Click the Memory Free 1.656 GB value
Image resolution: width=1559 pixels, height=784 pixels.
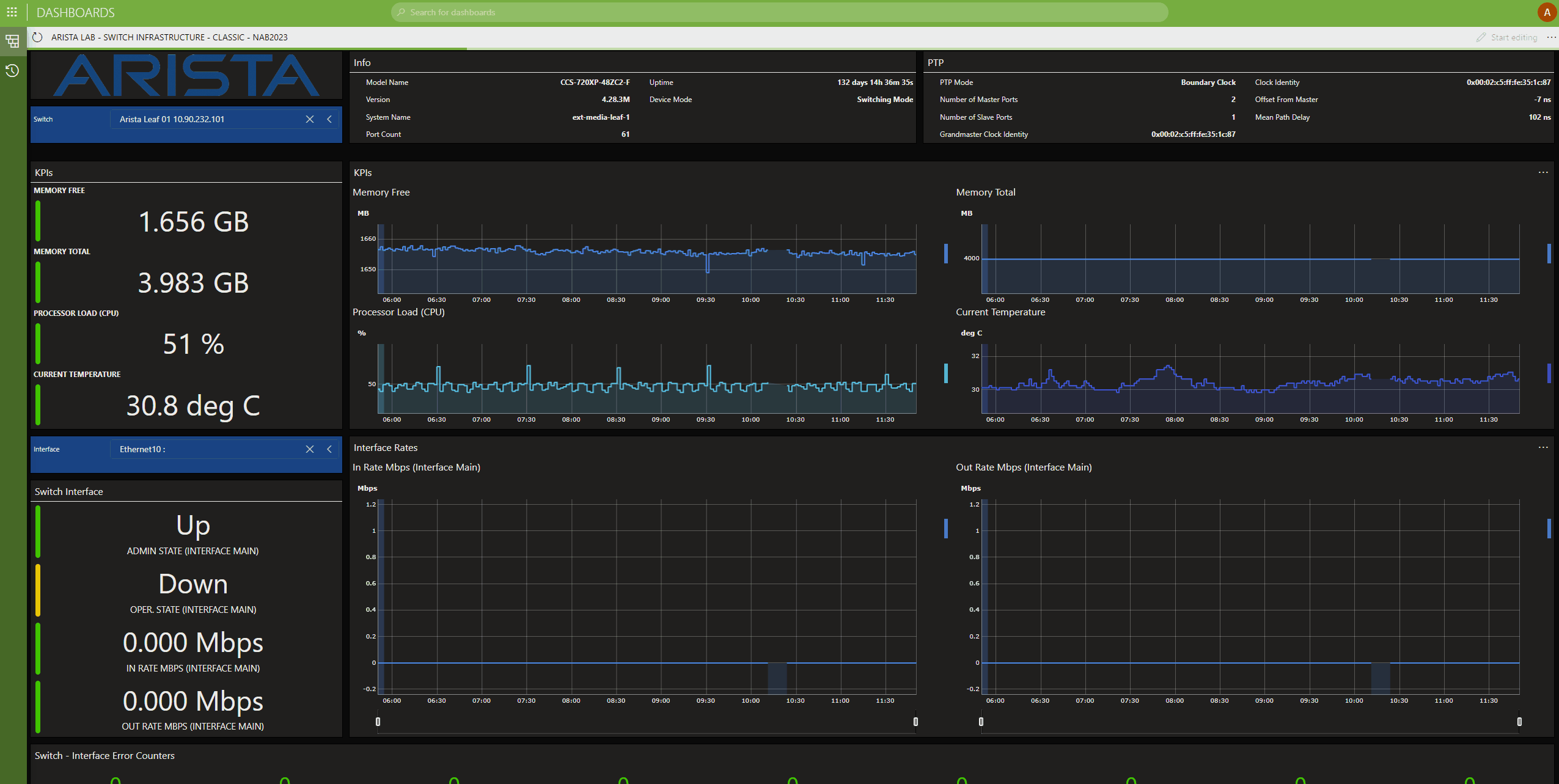[x=194, y=221]
